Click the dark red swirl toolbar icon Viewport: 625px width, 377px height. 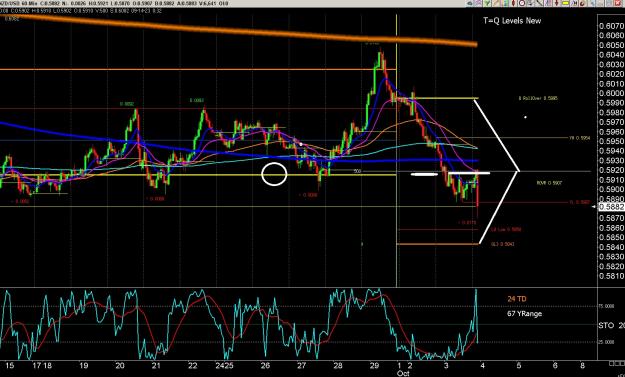pos(582,4)
